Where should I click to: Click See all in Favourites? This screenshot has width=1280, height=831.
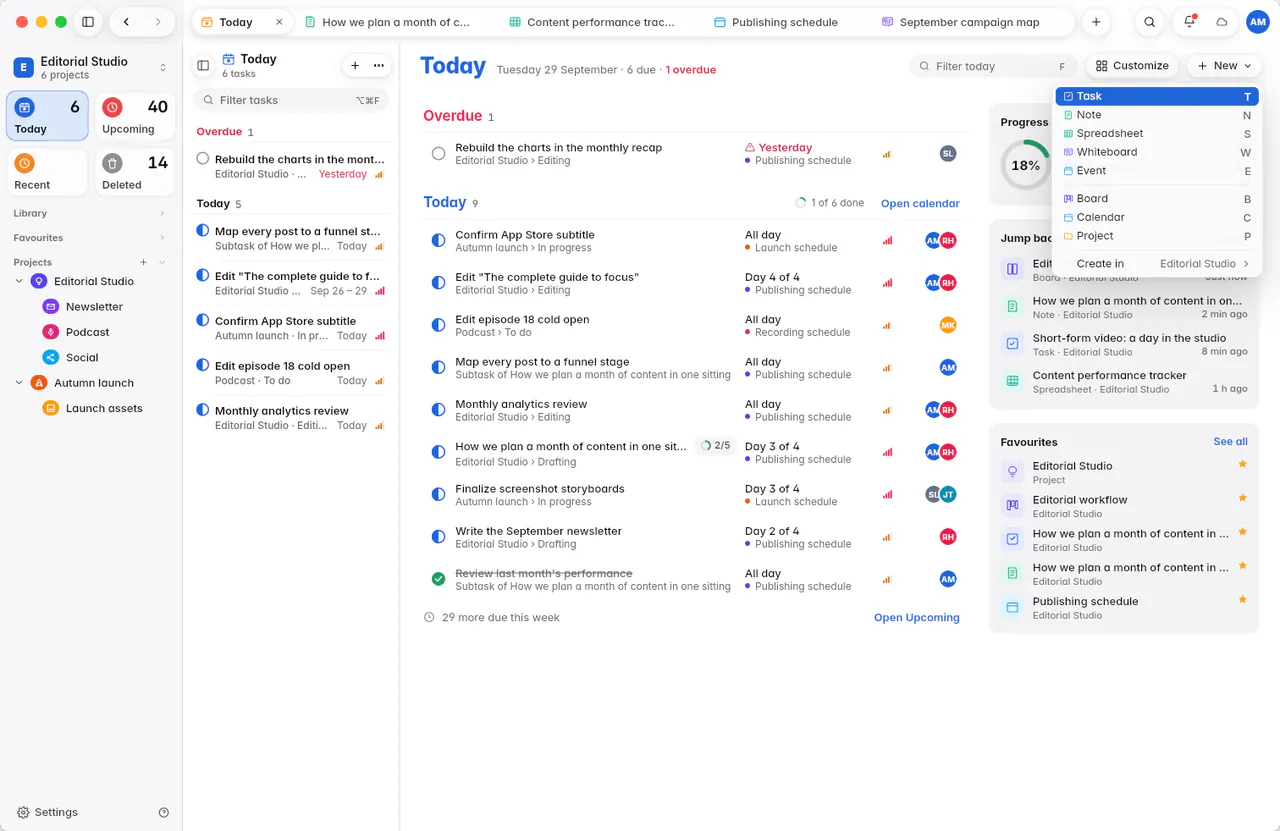tap(1230, 441)
